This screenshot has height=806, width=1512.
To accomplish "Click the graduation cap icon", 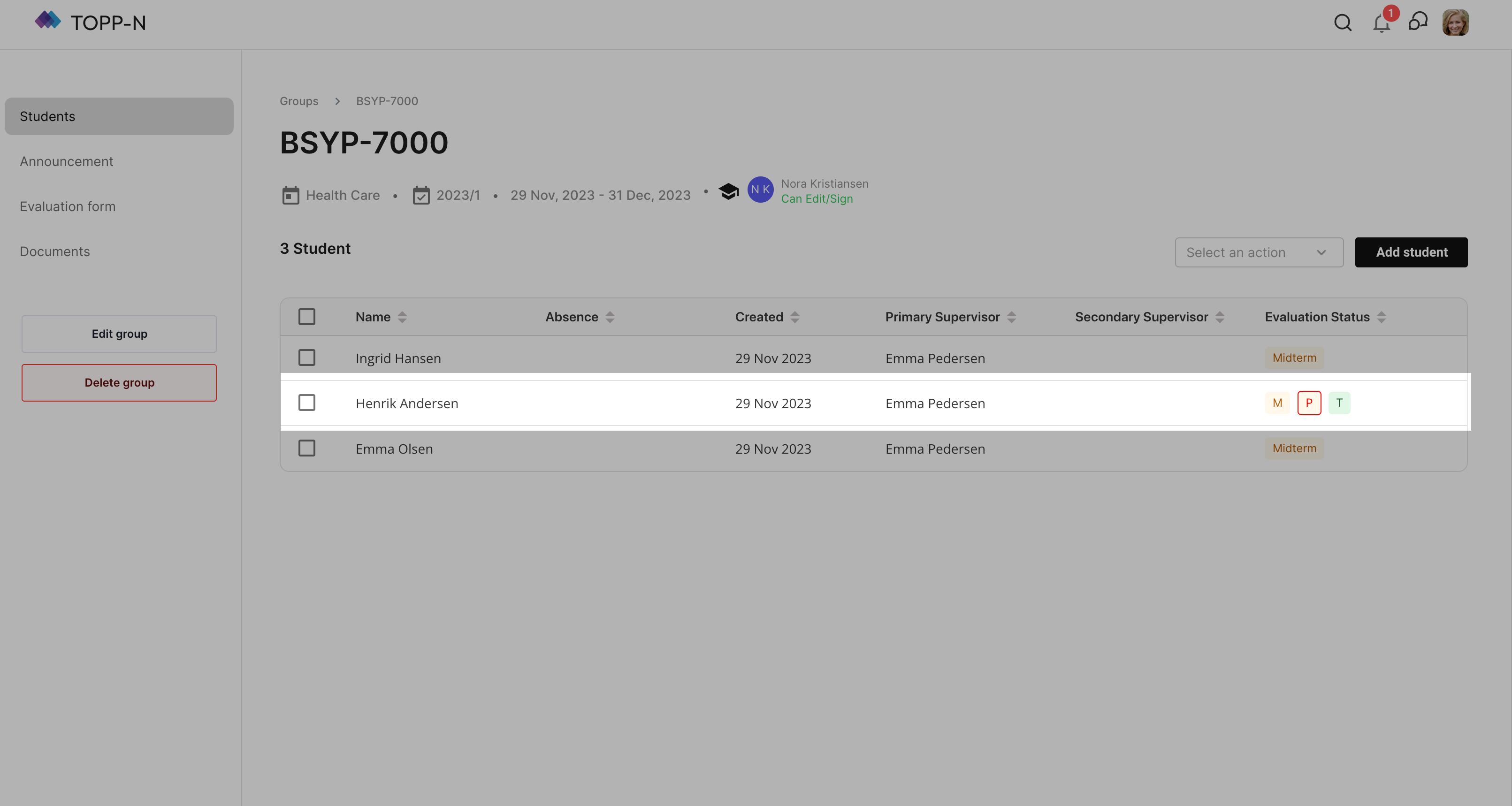I will (x=728, y=191).
